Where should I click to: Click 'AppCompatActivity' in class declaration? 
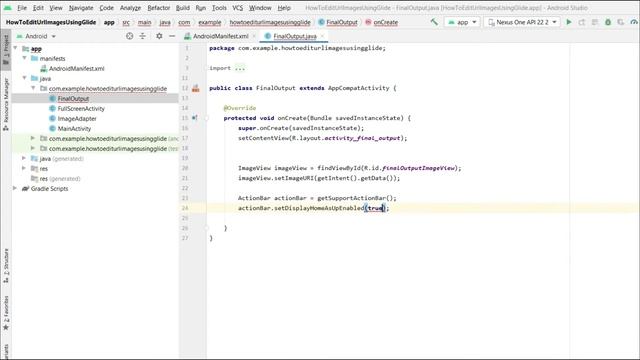click(358, 88)
